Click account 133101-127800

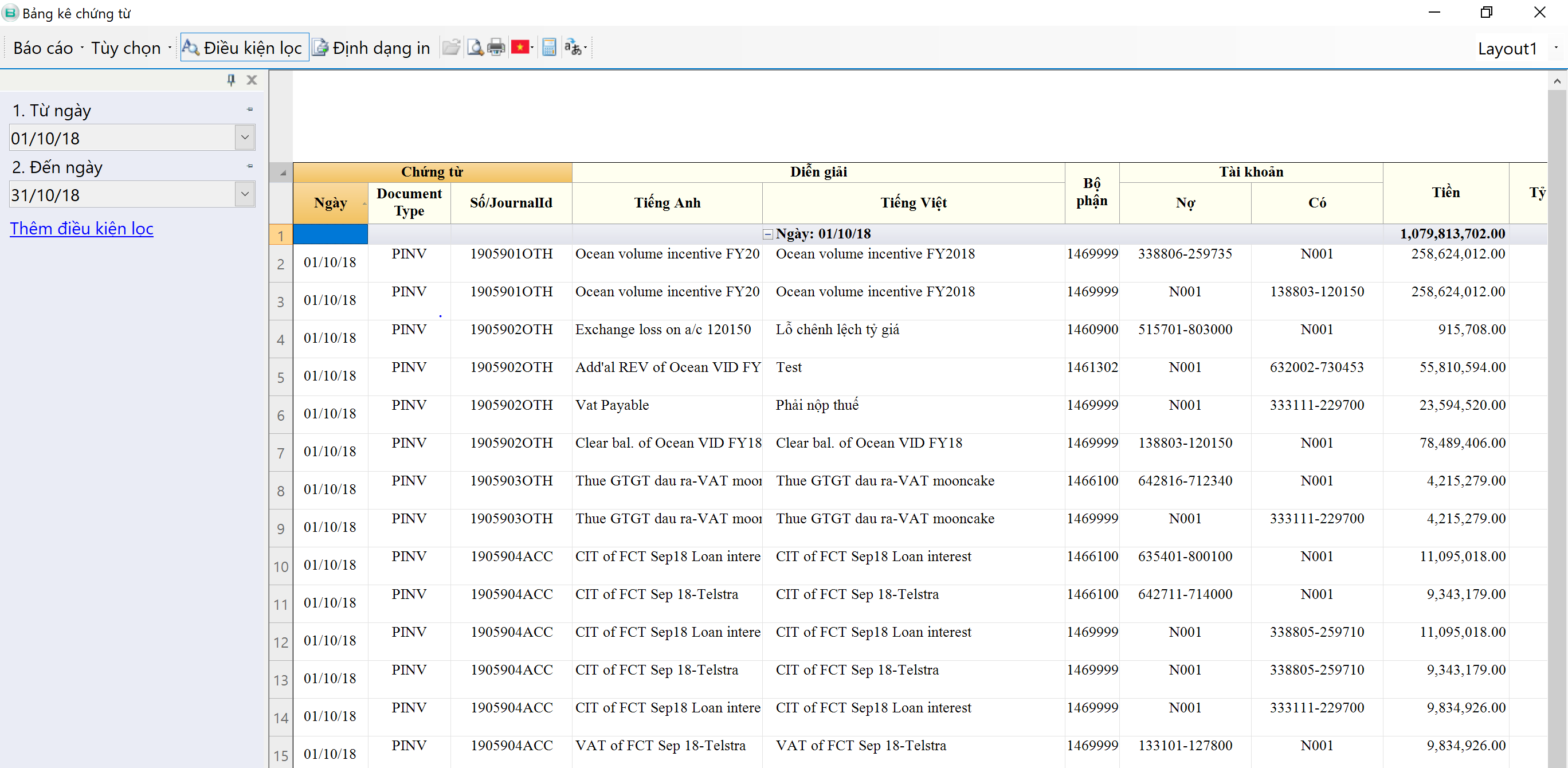[x=1185, y=745]
